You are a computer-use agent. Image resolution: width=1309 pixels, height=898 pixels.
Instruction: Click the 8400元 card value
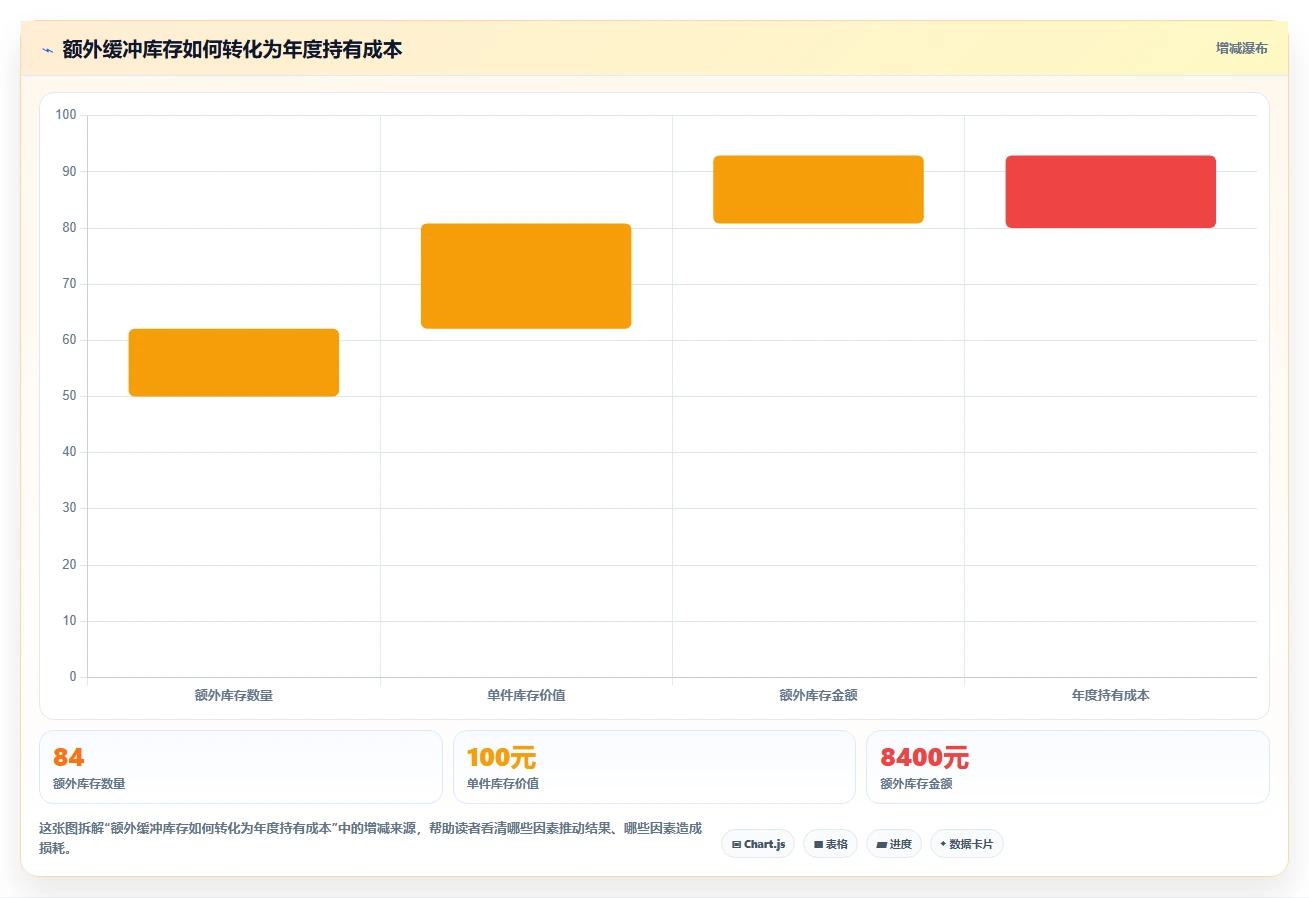click(924, 757)
